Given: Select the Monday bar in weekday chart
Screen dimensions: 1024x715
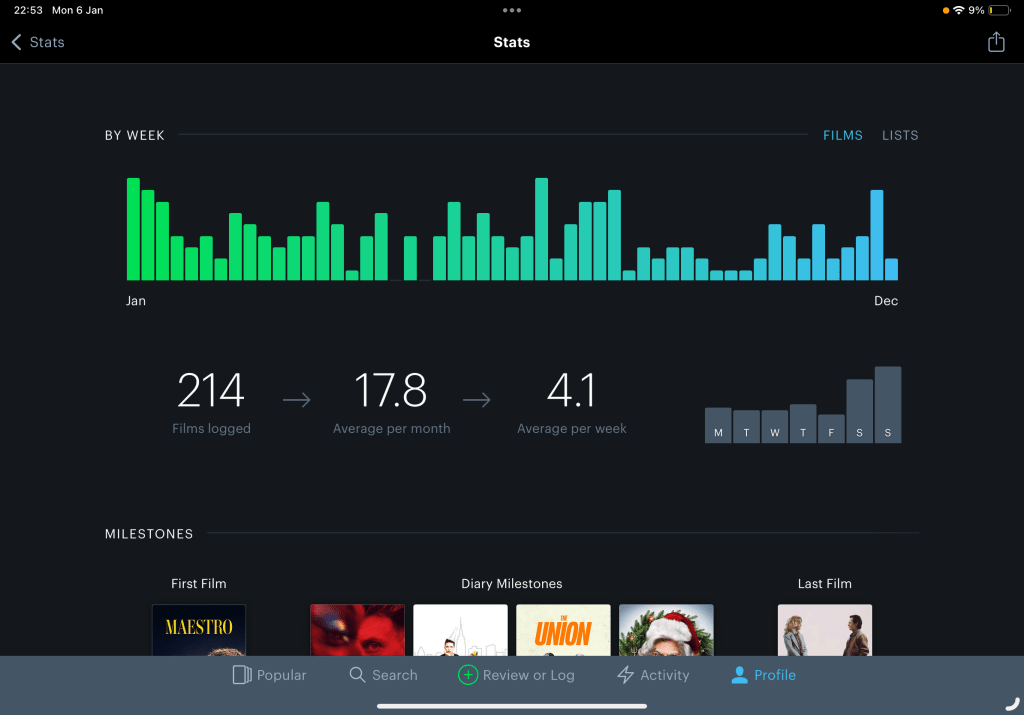Looking at the screenshot, I should point(718,425).
